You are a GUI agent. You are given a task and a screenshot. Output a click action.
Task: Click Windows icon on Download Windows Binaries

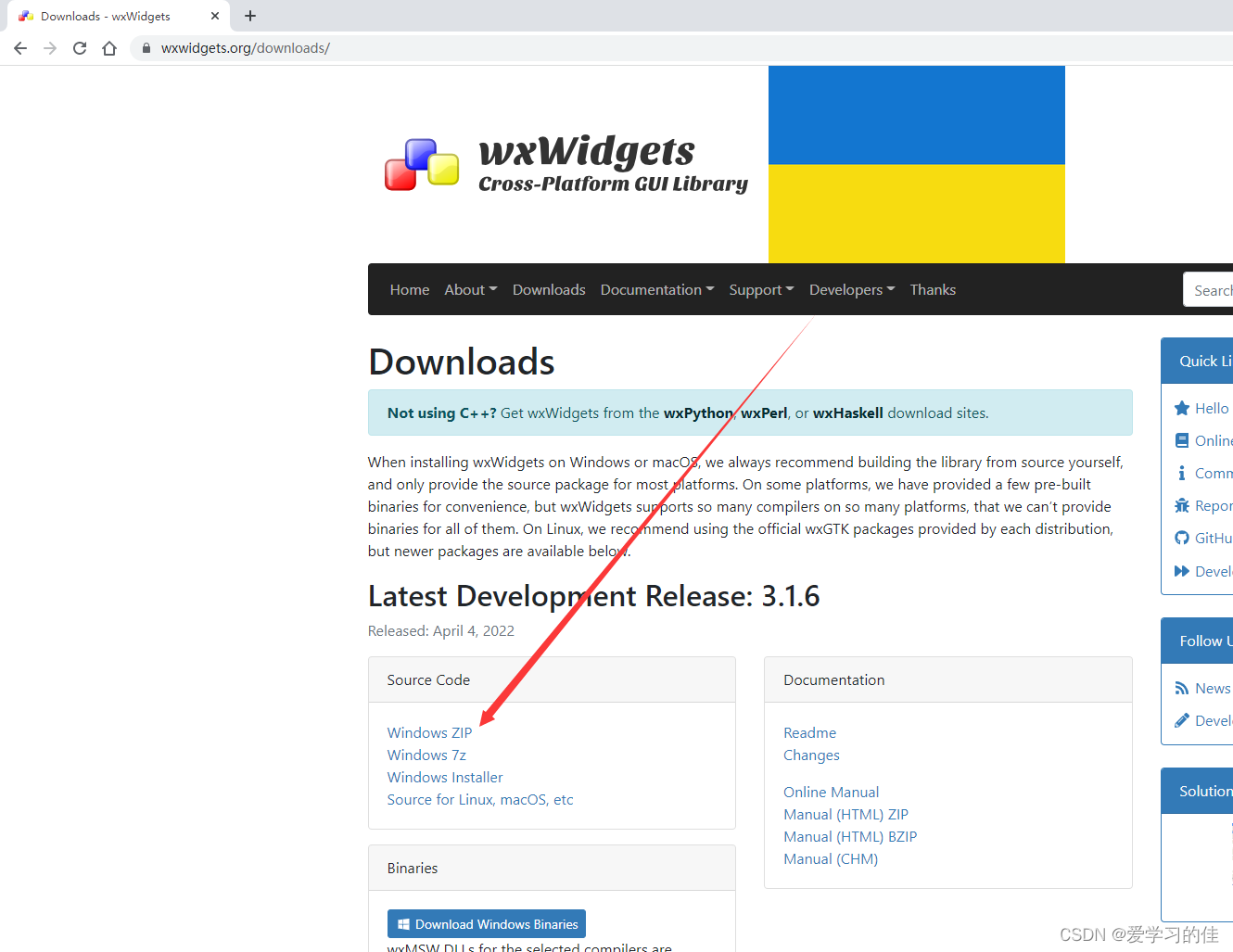403,924
